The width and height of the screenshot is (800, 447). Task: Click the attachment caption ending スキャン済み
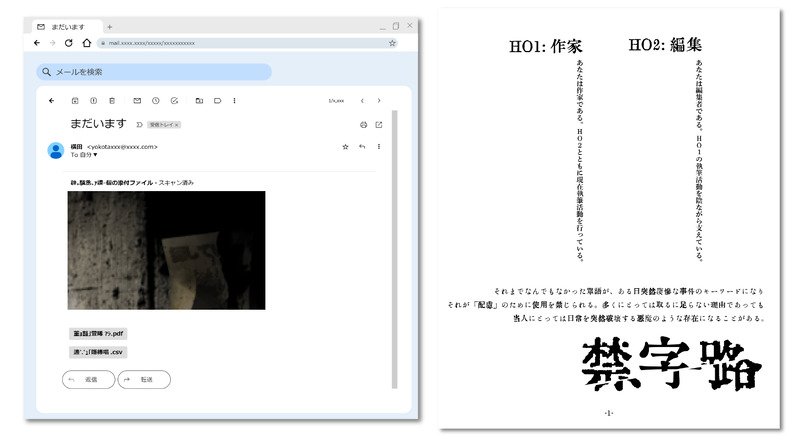[132, 183]
